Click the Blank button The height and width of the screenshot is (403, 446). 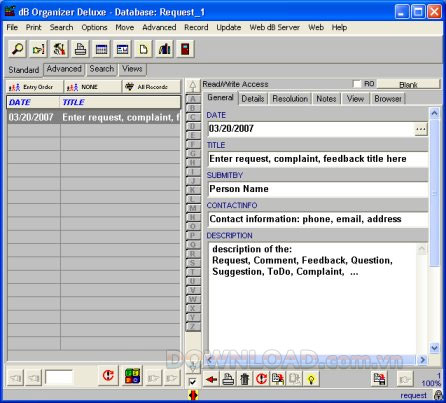pyautogui.click(x=408, y=84)
